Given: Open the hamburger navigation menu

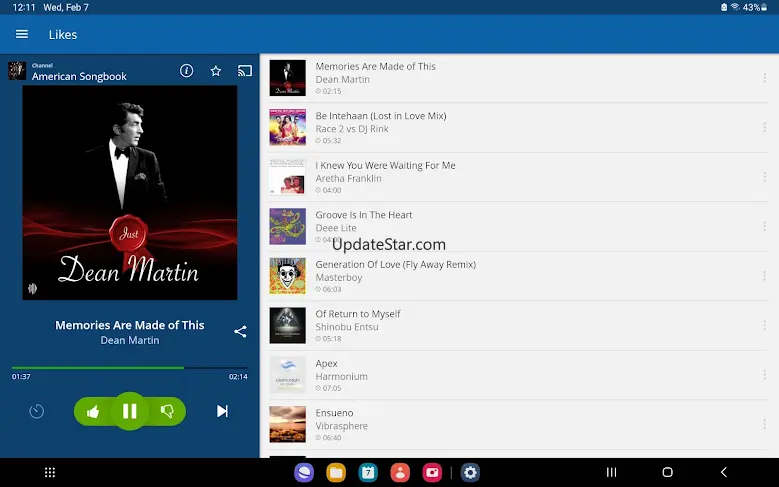Looking at the screenshot, I should (x=22, y=34).
